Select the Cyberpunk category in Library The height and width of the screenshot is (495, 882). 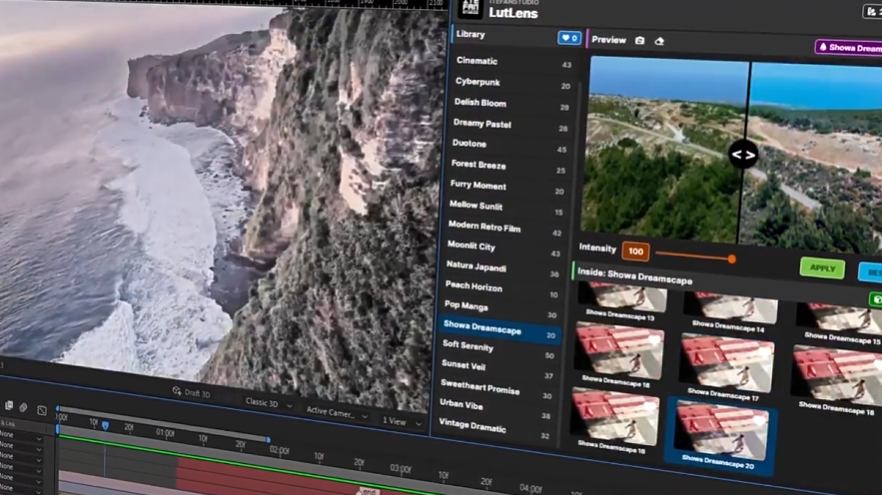point(478,82)
